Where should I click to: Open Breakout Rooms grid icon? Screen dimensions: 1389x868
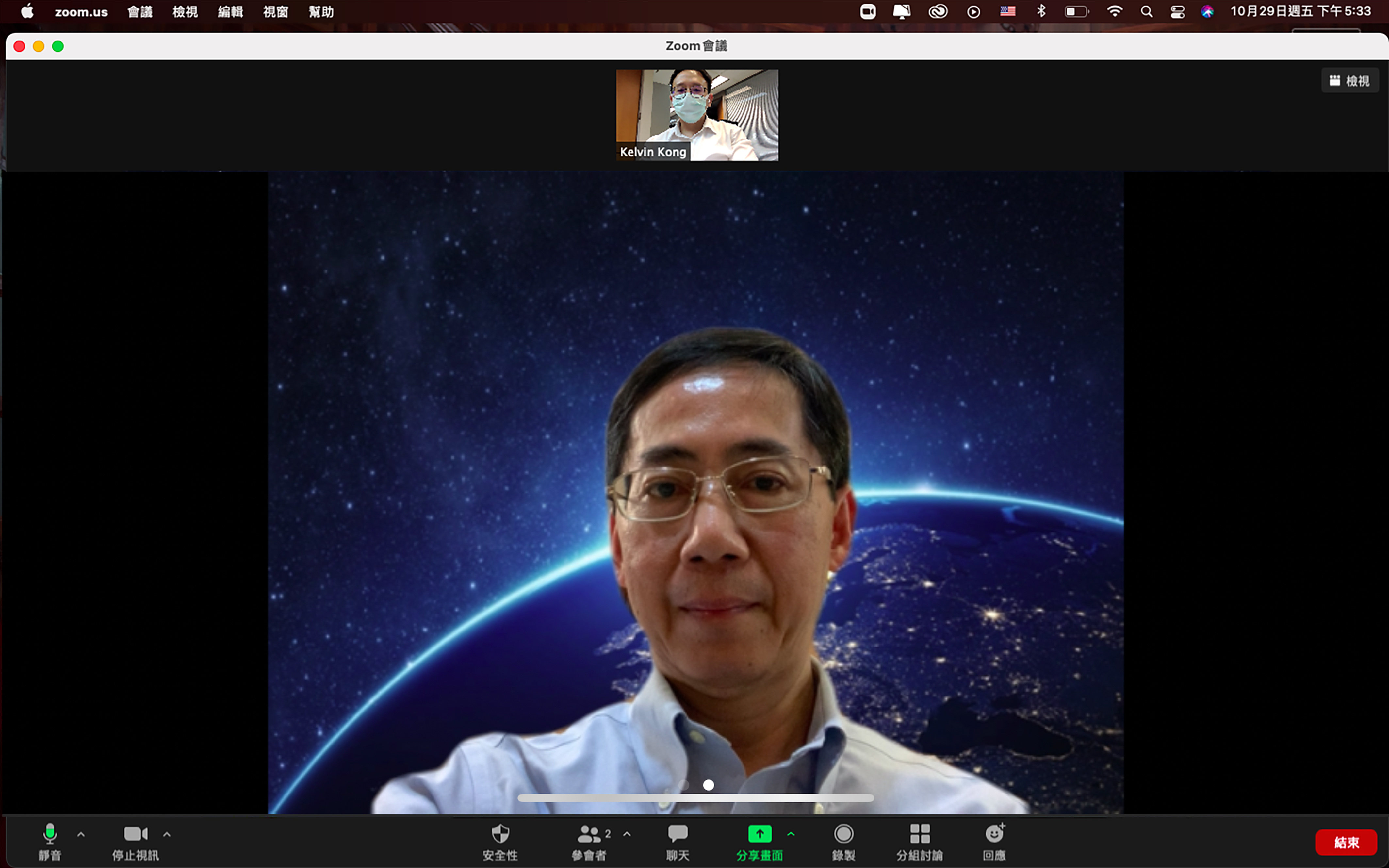[x=920, y=834]
